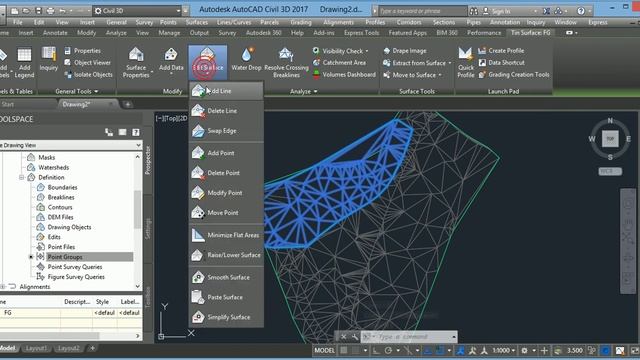The width and height of the screenshot is (640, 360).
Task: Toggle ortho mode in status bar
Action: coord(376,350)
